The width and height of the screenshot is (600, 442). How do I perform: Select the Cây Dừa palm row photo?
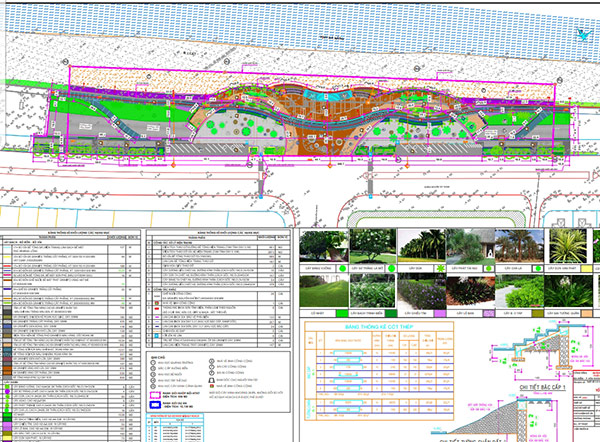click(420, 246)
